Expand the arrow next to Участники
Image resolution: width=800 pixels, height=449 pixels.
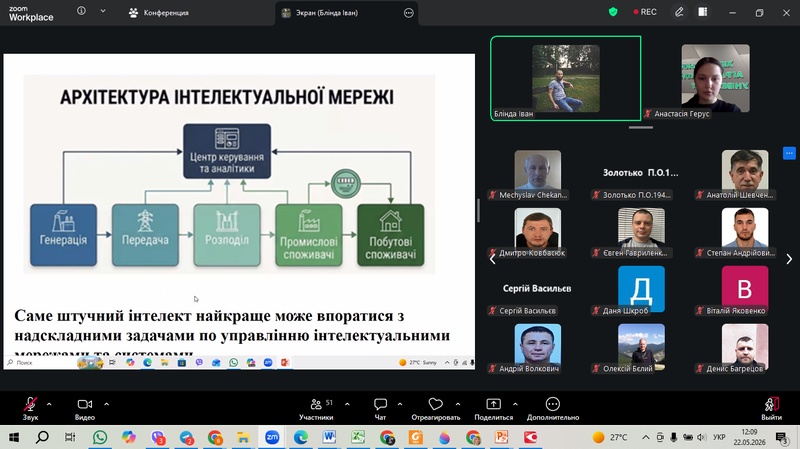click(347, 404)
